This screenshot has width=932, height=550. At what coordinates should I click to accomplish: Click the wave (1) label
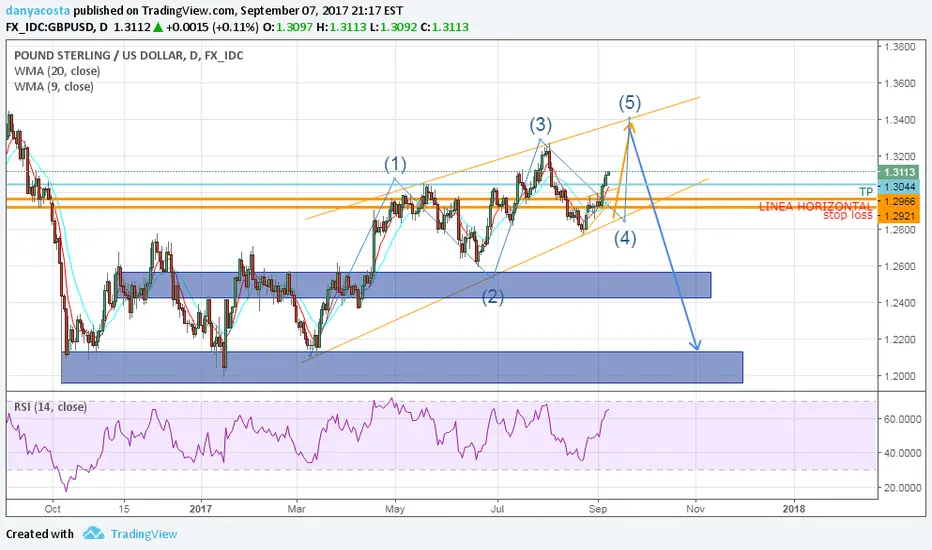point(395,164)
